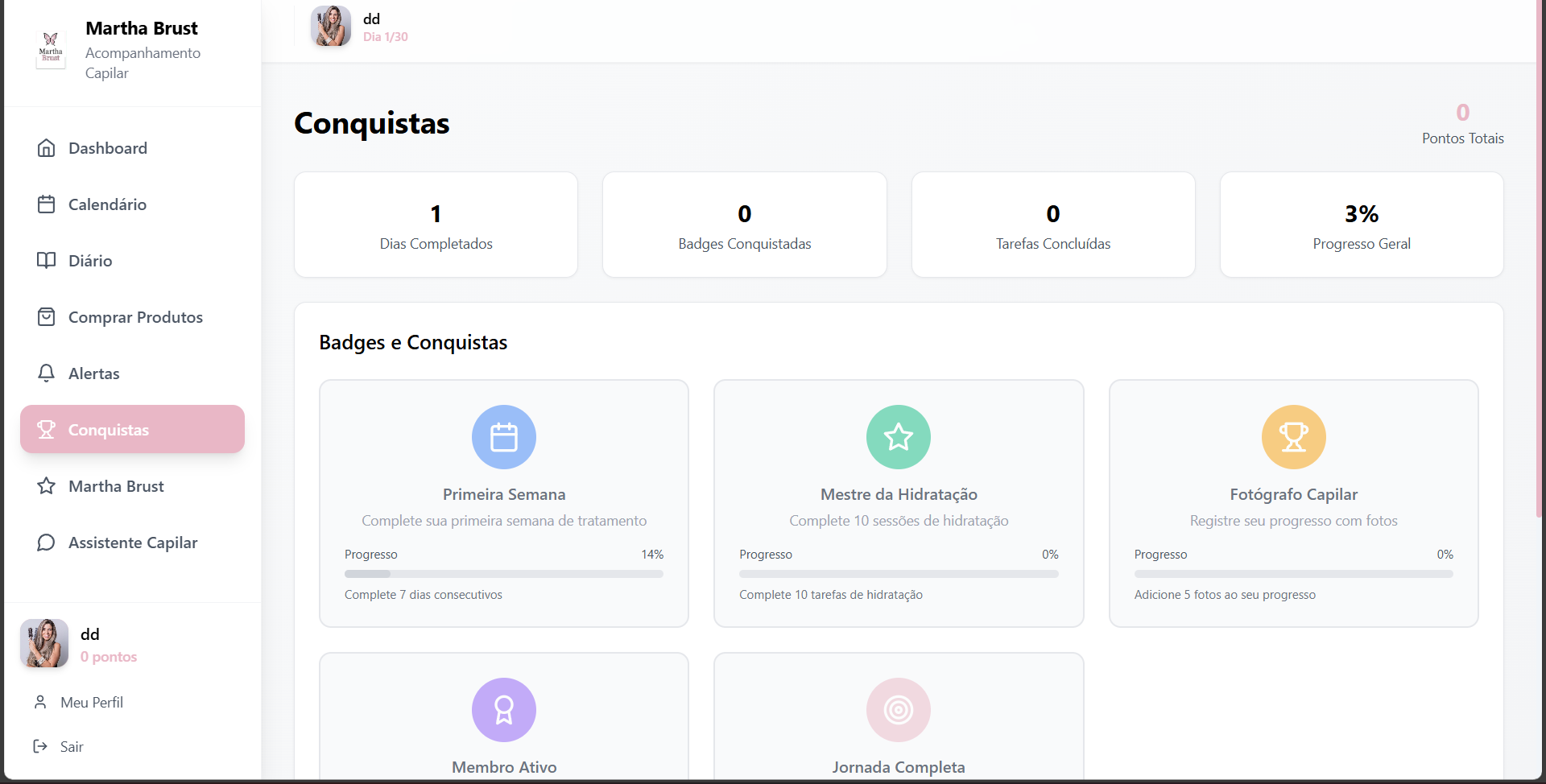Click the Primeira Semana progress bar

[x=504, y=574]
